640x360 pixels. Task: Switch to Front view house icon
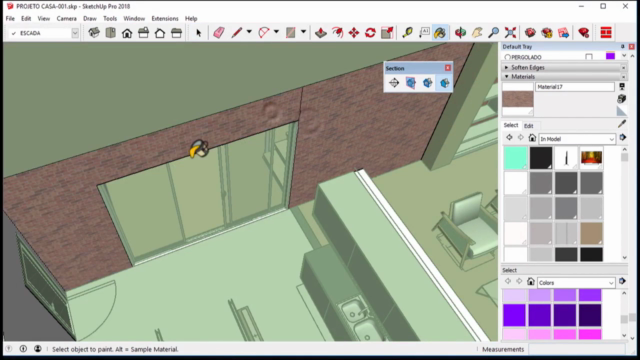(x=127, y=33)
